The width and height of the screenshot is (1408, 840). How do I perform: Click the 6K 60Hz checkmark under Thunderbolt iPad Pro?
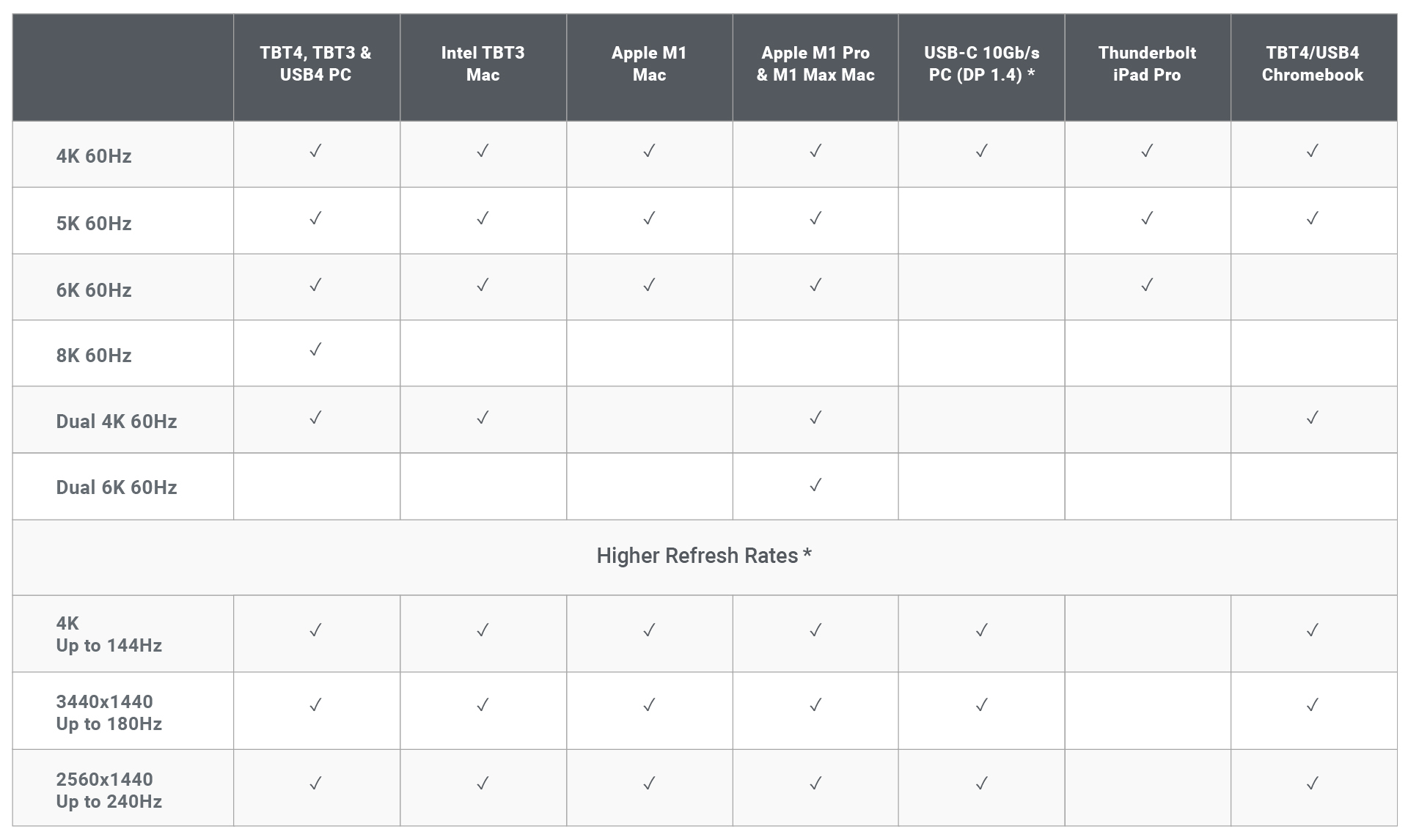pos(1147,284)
